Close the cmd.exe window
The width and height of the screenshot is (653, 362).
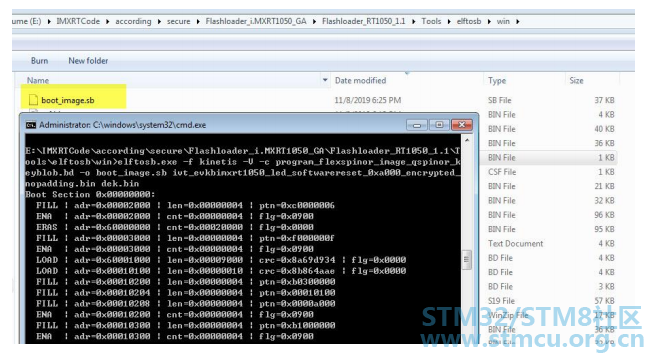click(x=462, y=125)
